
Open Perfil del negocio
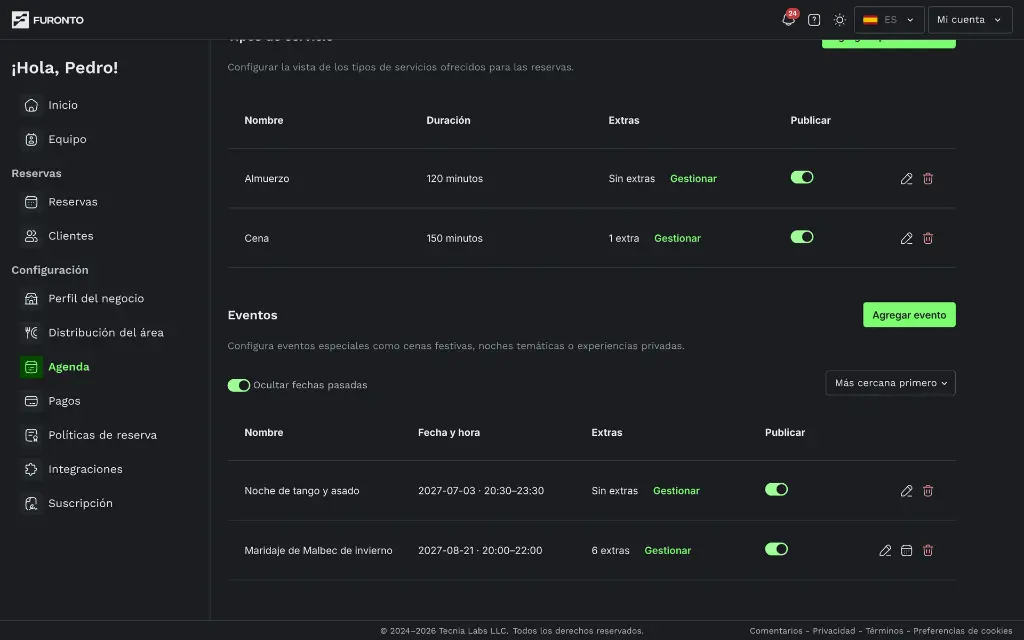pos(96,298)
